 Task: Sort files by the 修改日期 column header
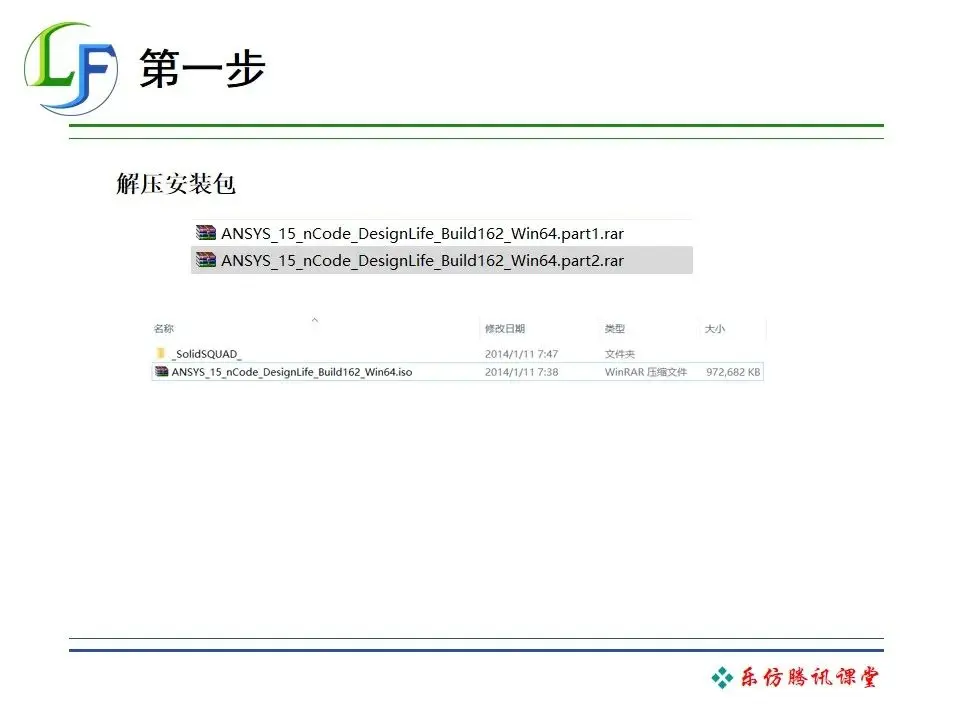[505, 329]
